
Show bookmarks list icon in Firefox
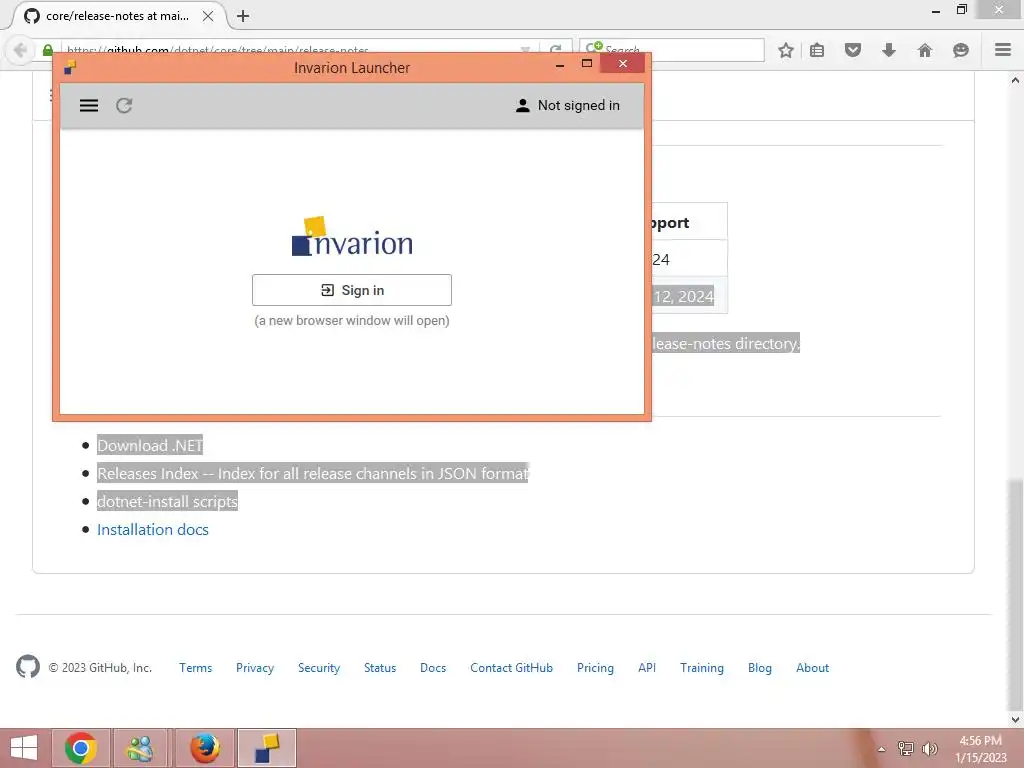tap(817, 50)
